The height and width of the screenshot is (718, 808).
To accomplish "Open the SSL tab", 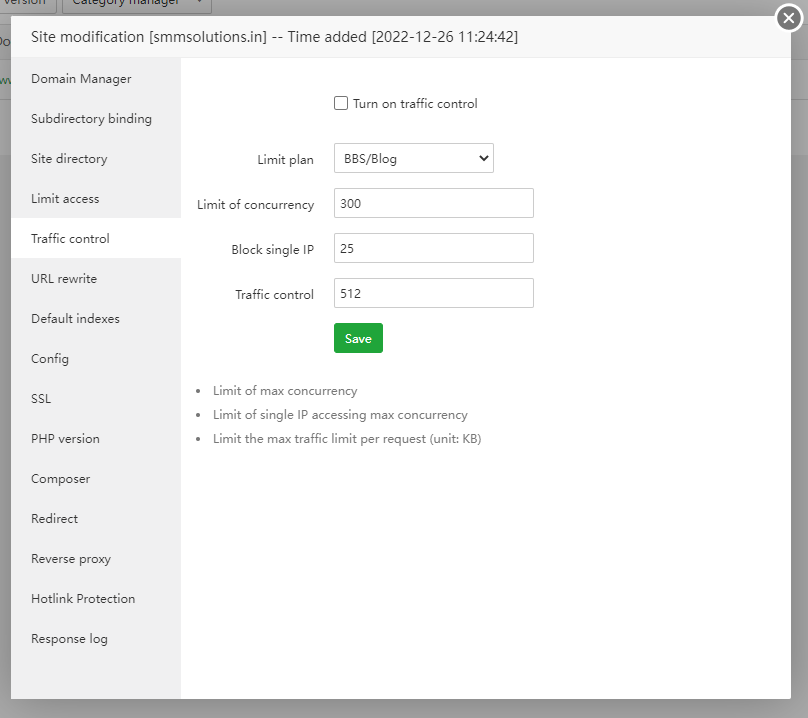I will [96, 398].
